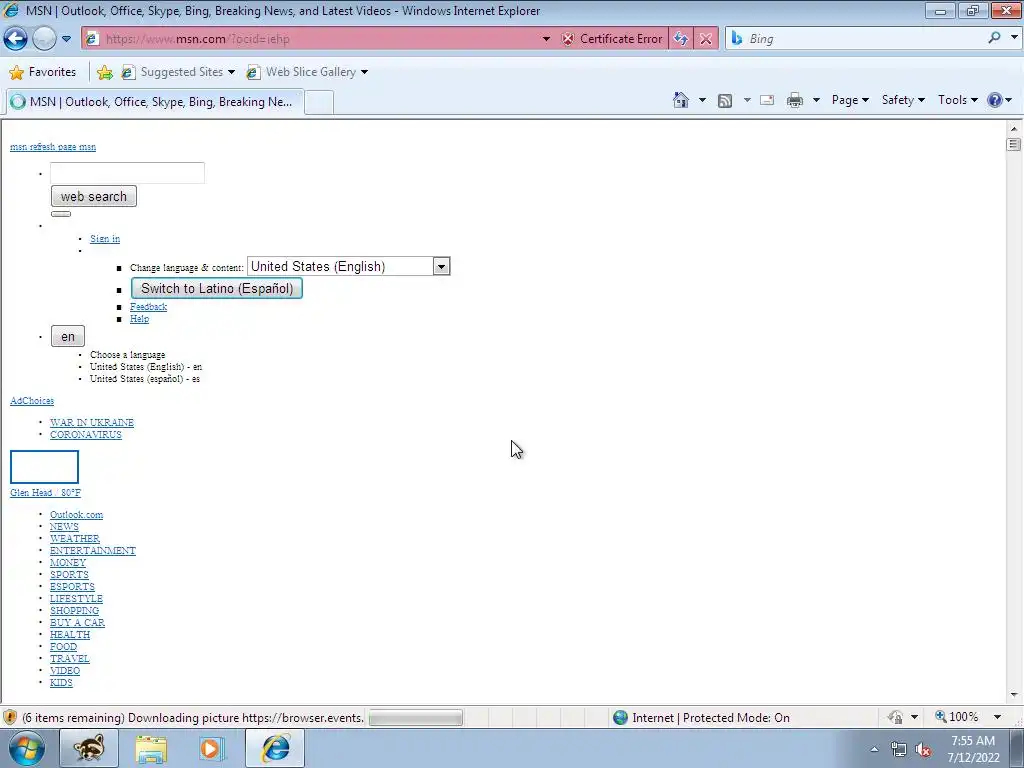The width and height of the screenshot is (1024, 768).
Task: Open the ESPORTS section link
Action: click(x=72, y=586)
